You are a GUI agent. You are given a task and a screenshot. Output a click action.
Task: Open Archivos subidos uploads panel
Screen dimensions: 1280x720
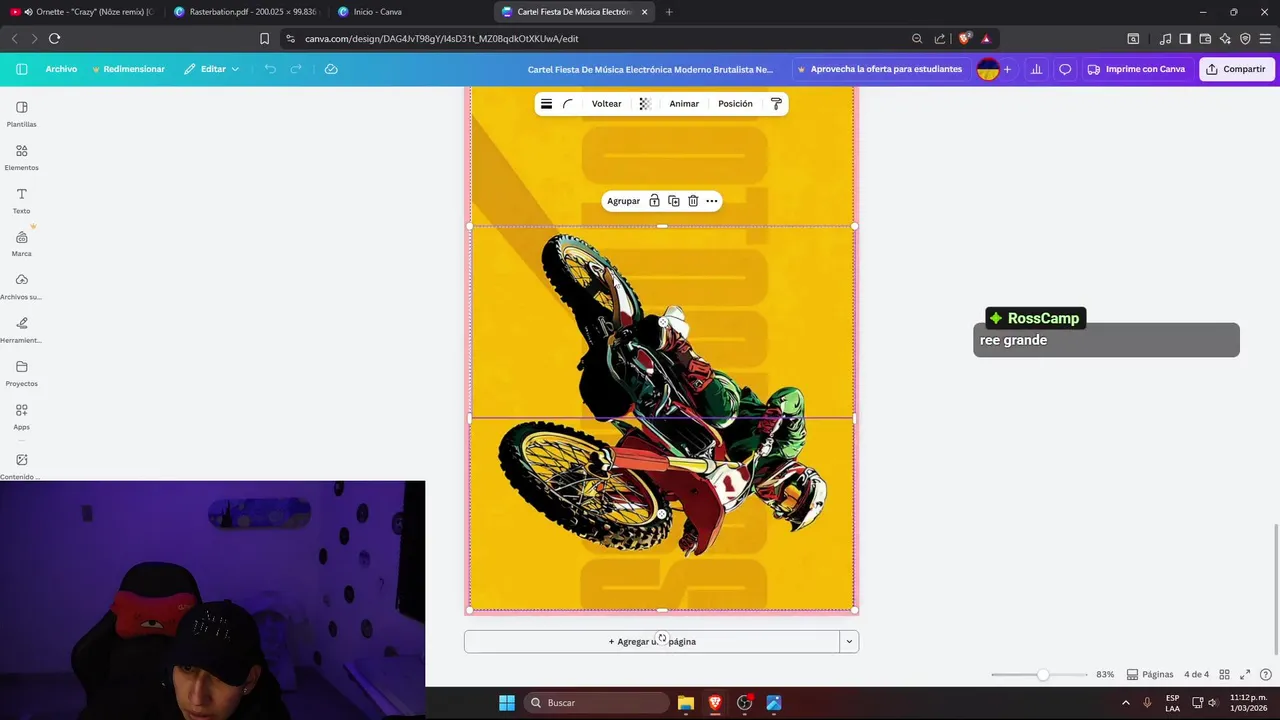21,287
